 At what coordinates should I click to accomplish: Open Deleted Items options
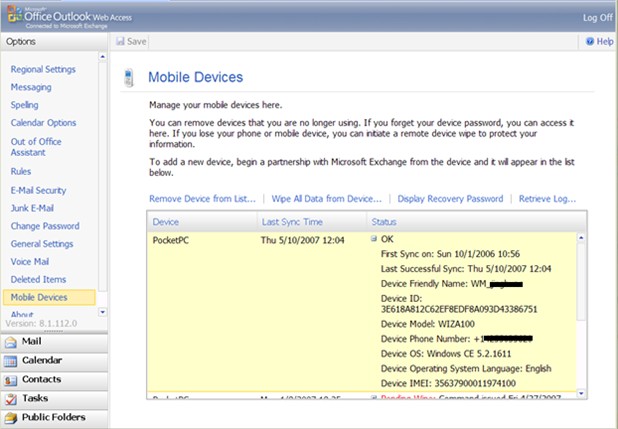pos(38,279)
